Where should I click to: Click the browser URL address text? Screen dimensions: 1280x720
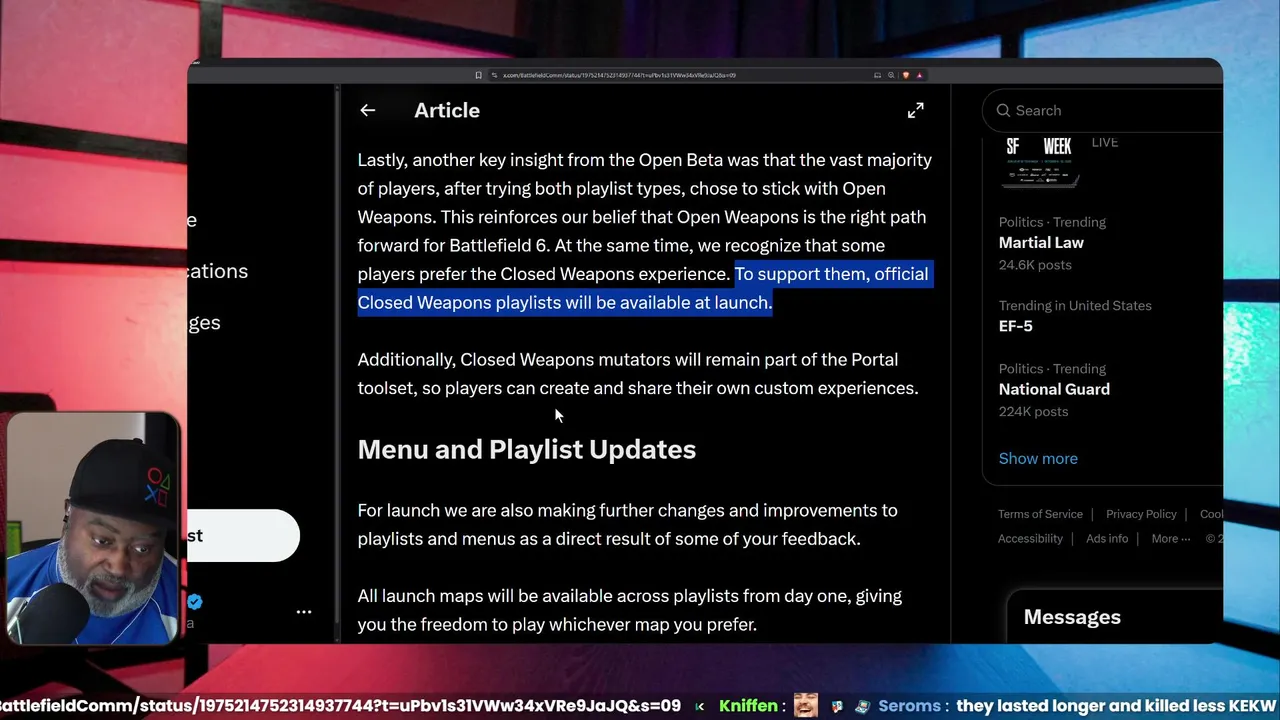pos(619,75)
